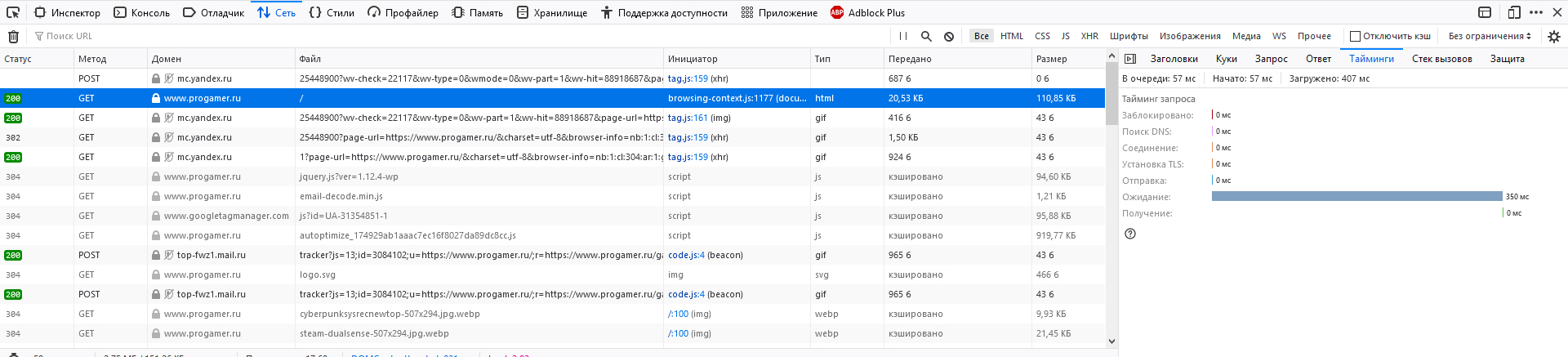Open the throttling 'Без ограничения' dropdown
Viewport: 1568px width, 357px height.
(x=1490, y=36)
